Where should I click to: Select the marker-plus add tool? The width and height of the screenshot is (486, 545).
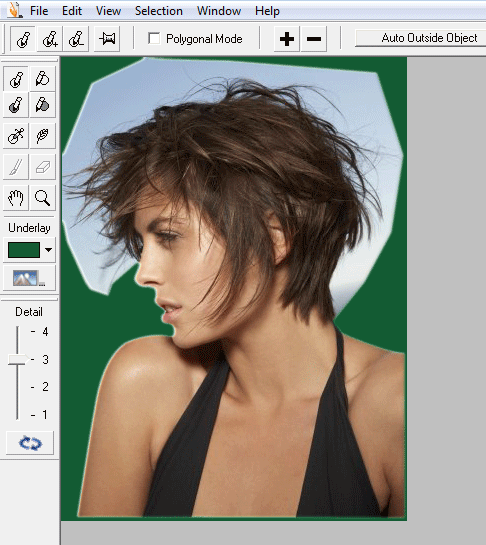point(50,39)
